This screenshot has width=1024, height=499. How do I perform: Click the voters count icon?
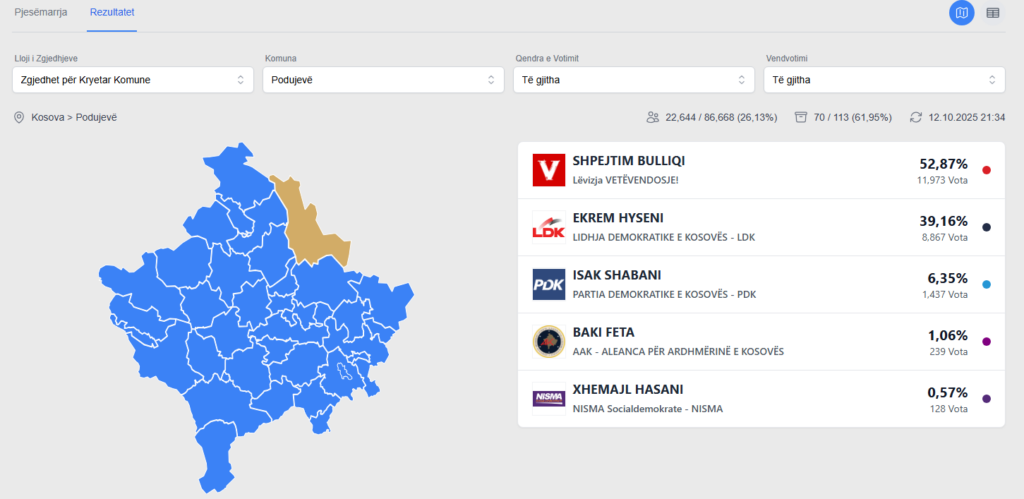653,118
